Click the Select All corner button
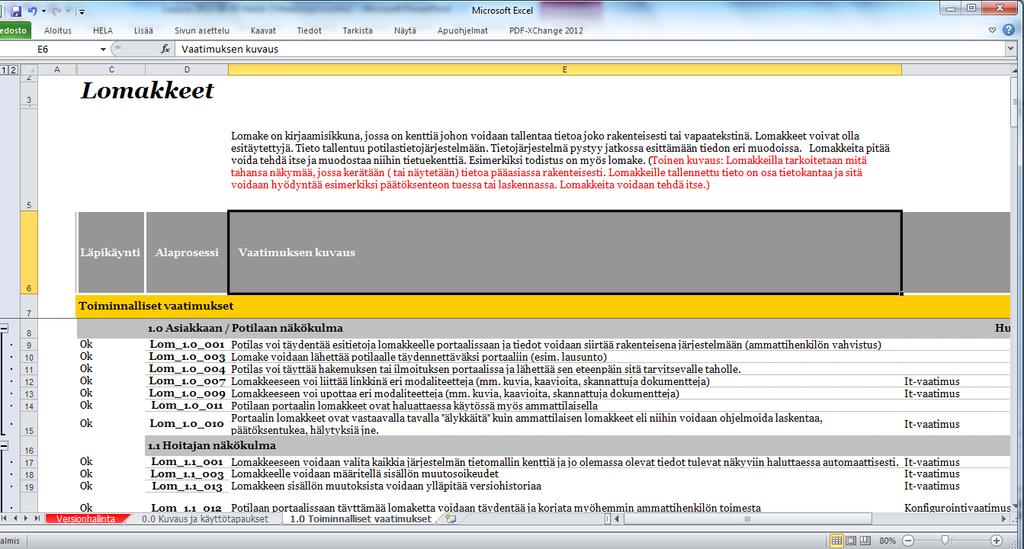 click(29, 69)
